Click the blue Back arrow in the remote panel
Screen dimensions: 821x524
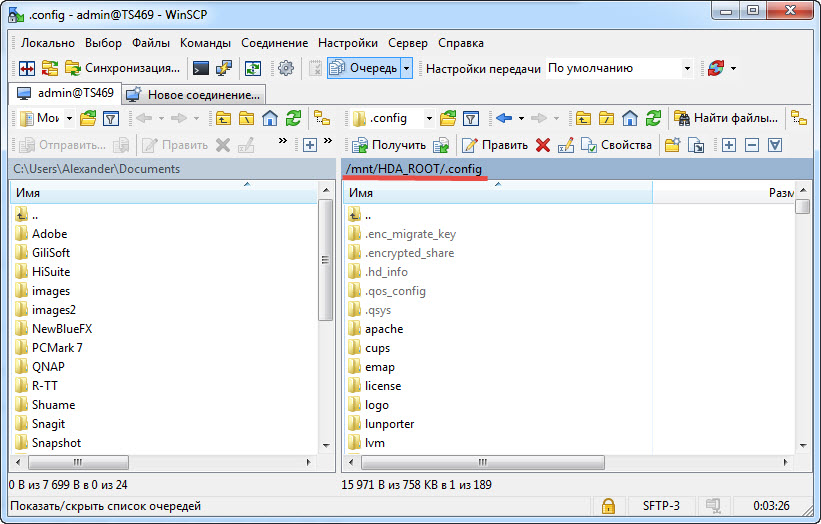504,118
